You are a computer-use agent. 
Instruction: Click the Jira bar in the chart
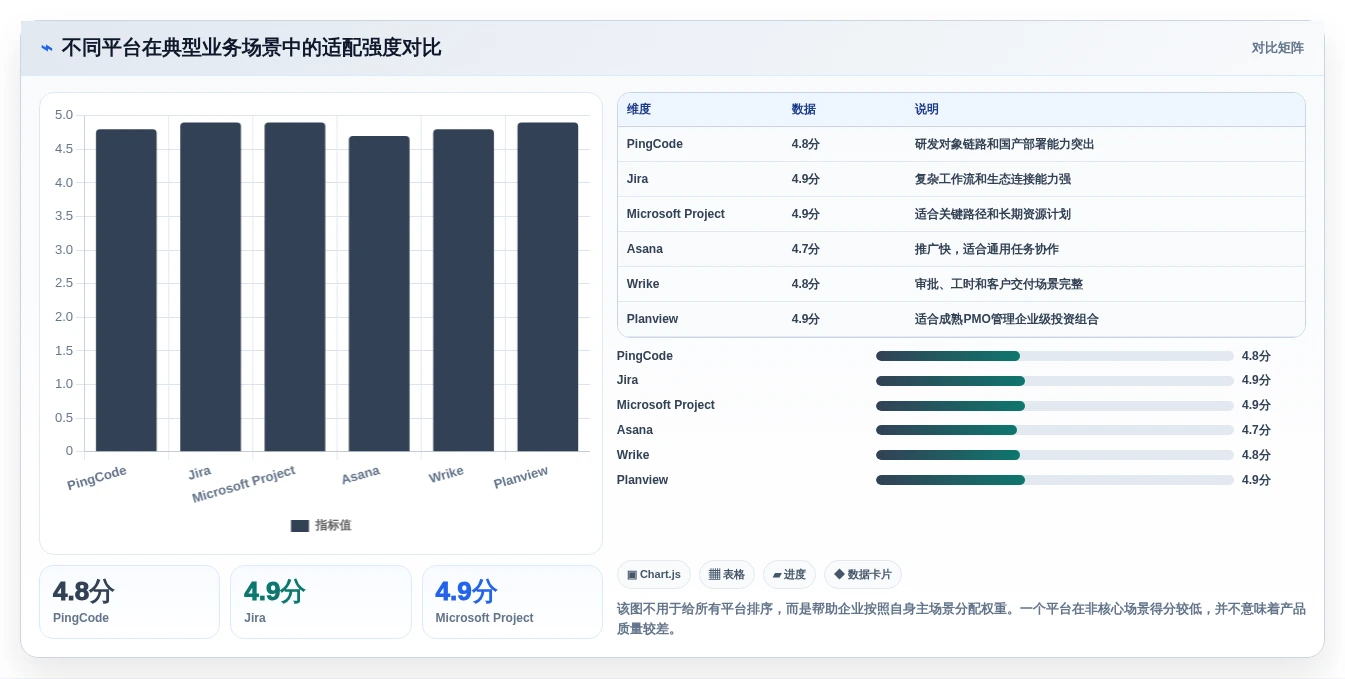[210, 287]
